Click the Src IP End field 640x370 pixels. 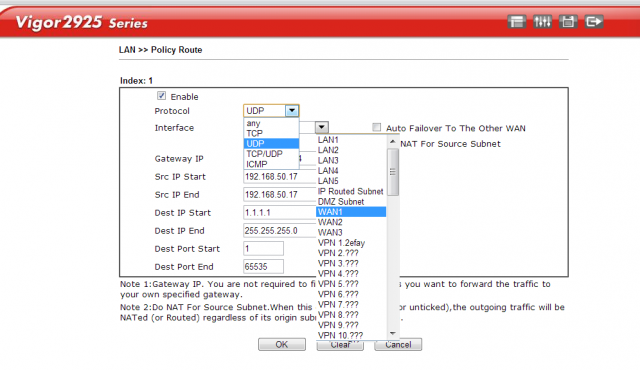(280, 195)
